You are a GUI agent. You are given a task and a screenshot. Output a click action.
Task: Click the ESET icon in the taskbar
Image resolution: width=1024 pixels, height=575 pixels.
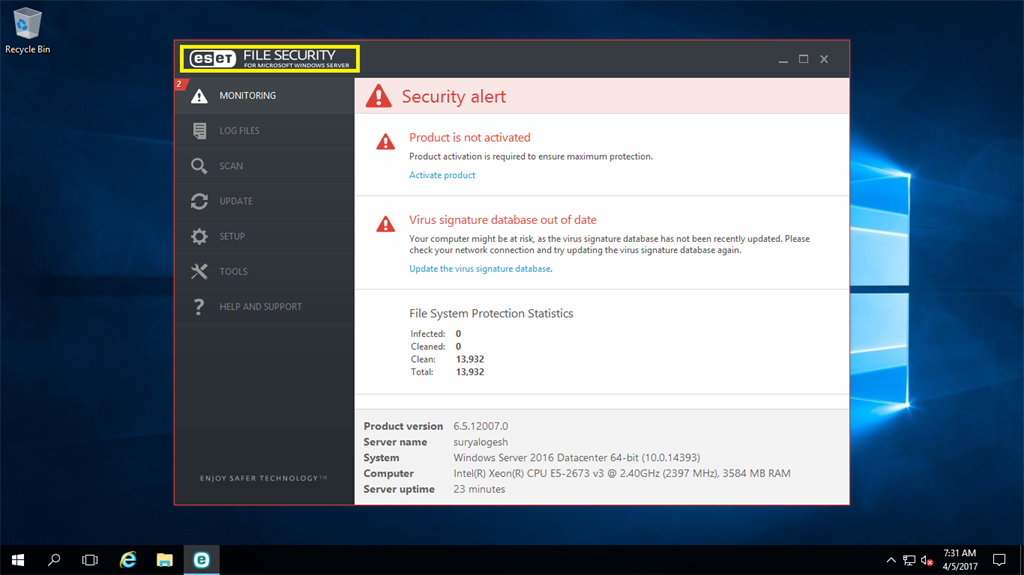tap(201, 560)
